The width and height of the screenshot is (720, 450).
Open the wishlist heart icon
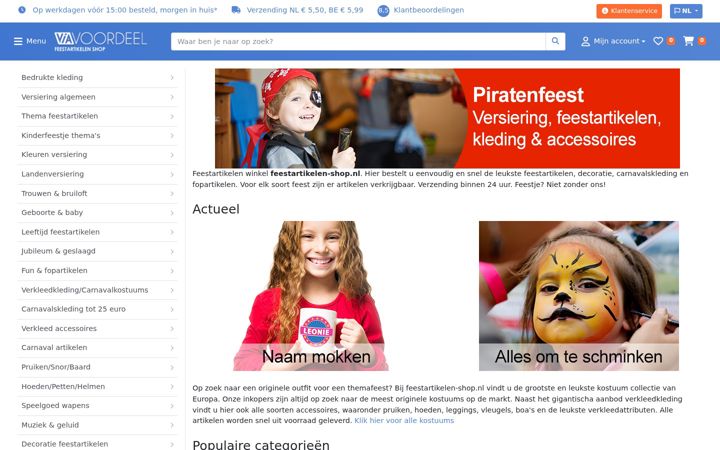658,41
